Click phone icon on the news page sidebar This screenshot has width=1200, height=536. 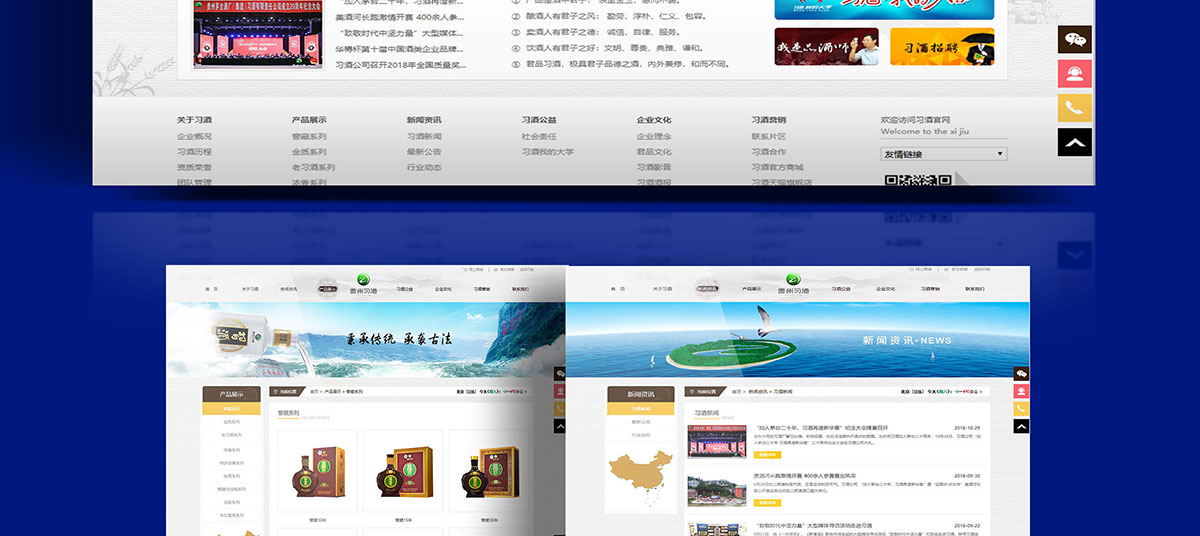tap(1021, 408)
